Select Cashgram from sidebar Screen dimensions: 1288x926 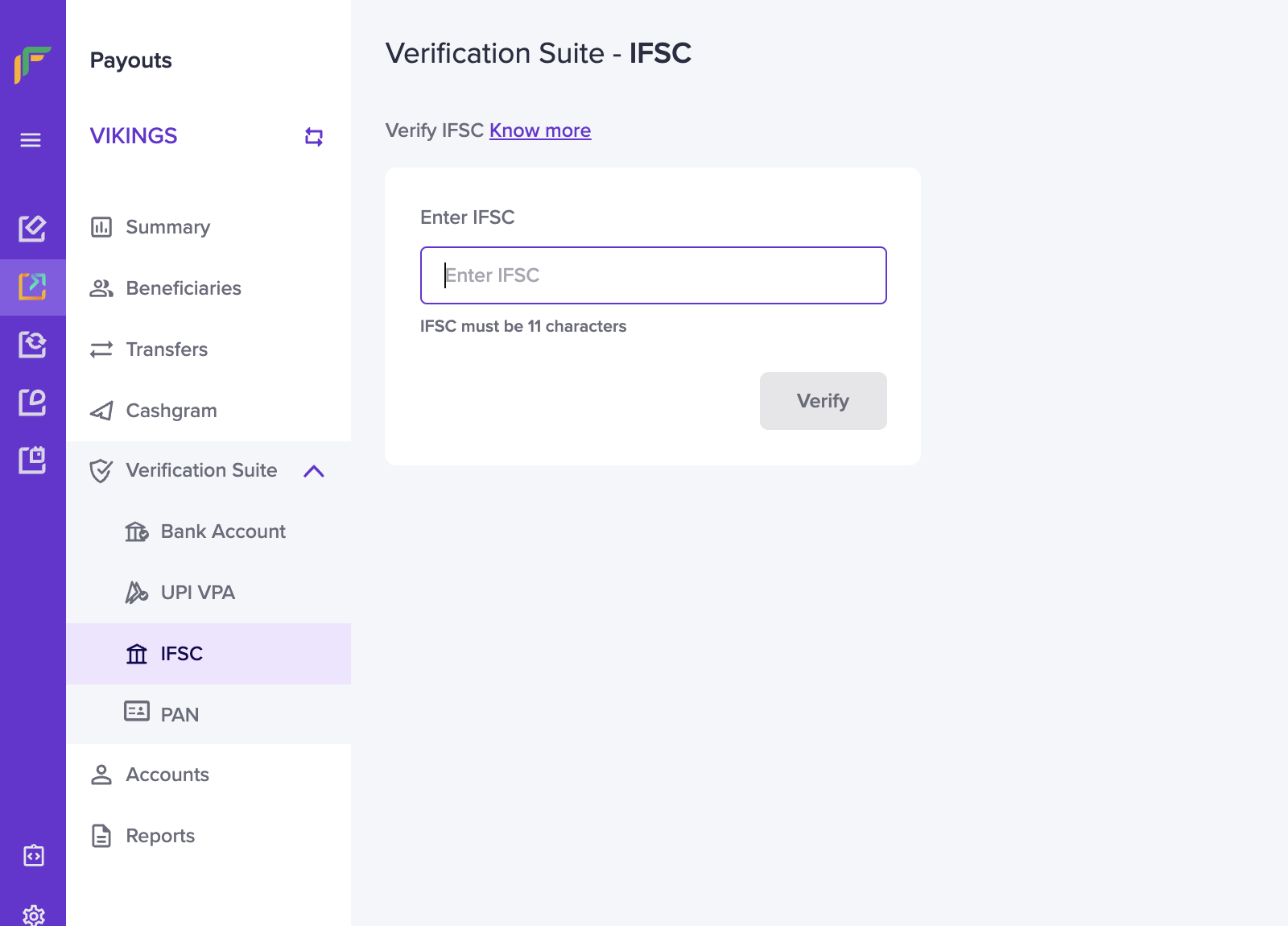pos(171,411)
